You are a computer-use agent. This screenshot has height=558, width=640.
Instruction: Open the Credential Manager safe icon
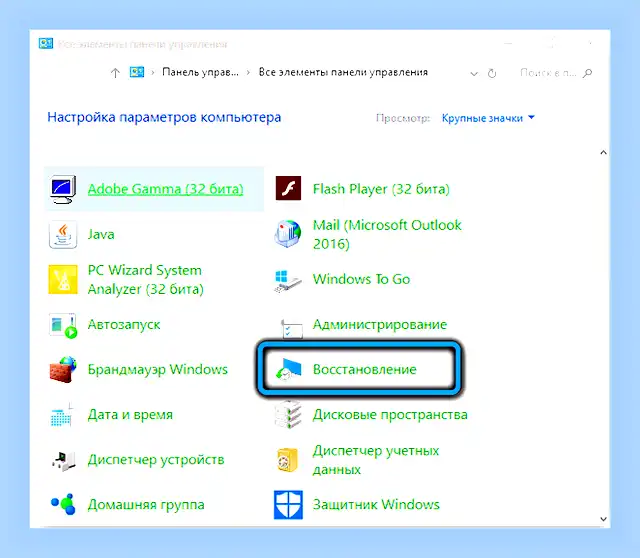[x=287, y=460]
